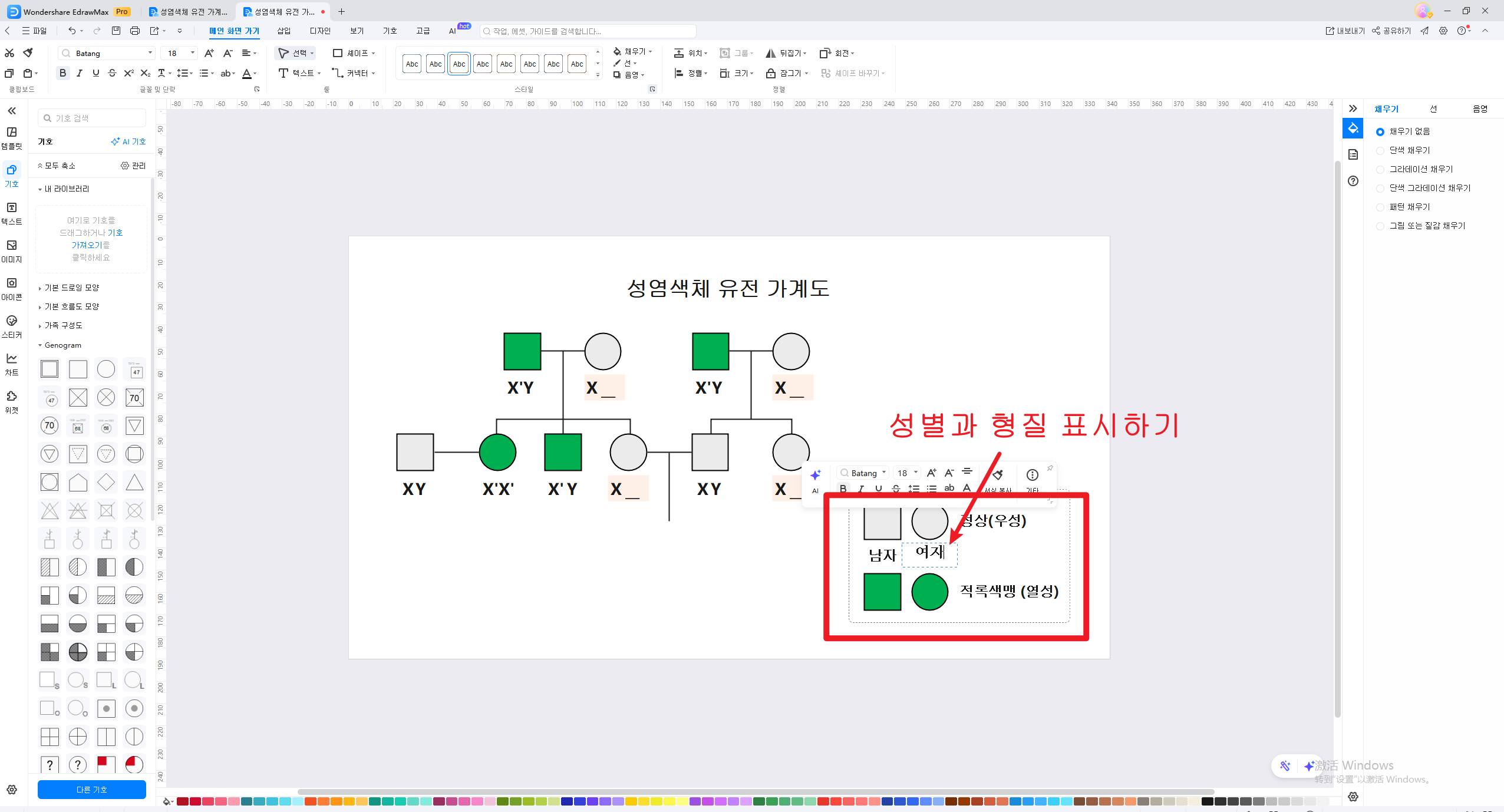Open the Chart panel in sidebar

coord(12,364)
